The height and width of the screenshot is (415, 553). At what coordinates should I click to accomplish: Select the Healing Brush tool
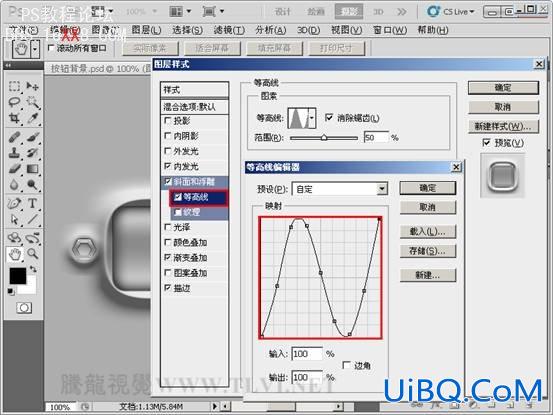[14, 137]
